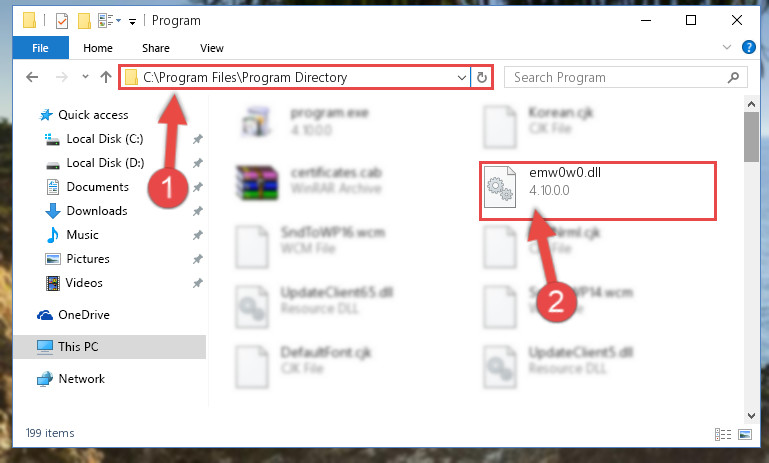The width and height of the screenshot is (769, 463).
Task: Open recent locations dropdown arrow
Action: click(x=85, y=77)
